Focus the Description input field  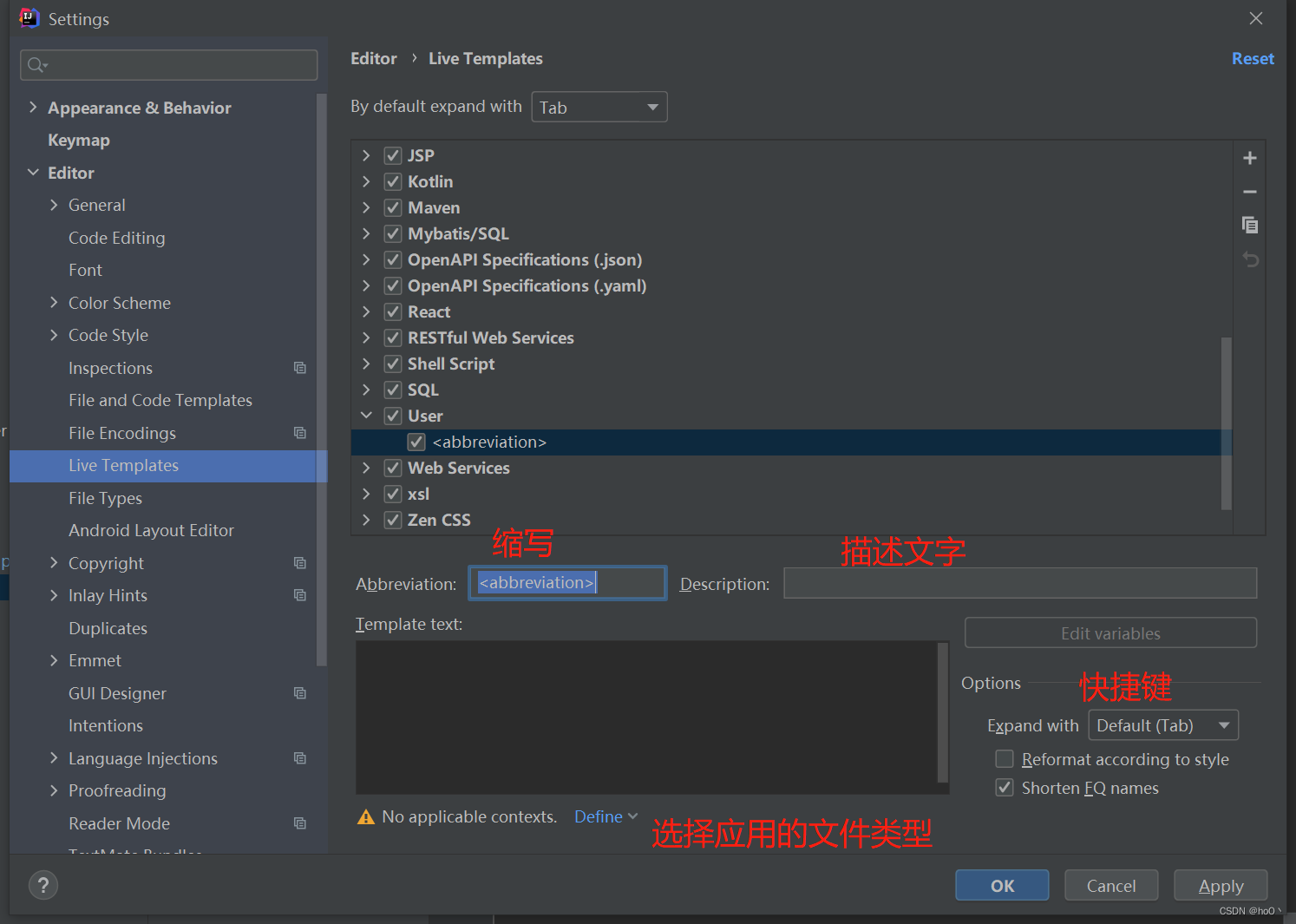coord(1020,583)
